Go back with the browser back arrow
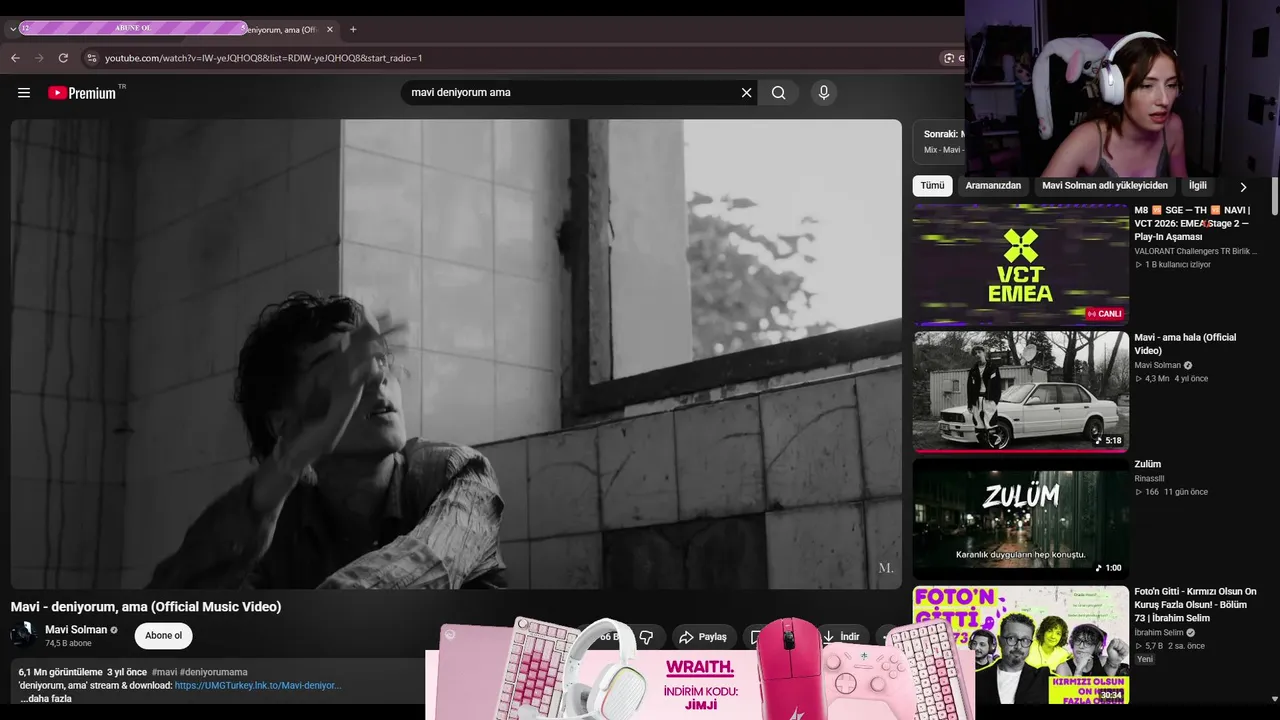 [15, 58]
